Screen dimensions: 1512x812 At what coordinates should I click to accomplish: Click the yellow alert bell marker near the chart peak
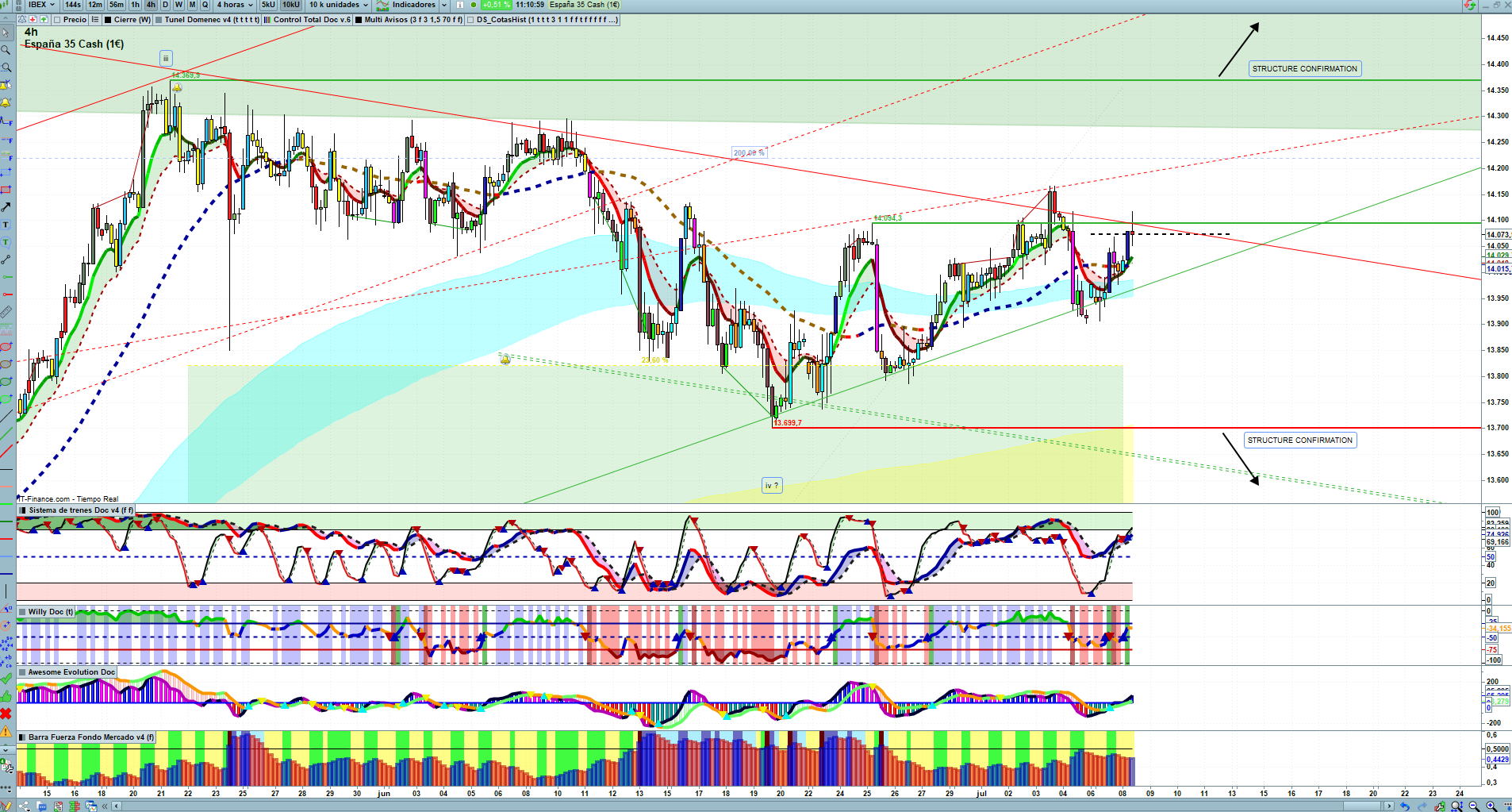click(177, 87)
